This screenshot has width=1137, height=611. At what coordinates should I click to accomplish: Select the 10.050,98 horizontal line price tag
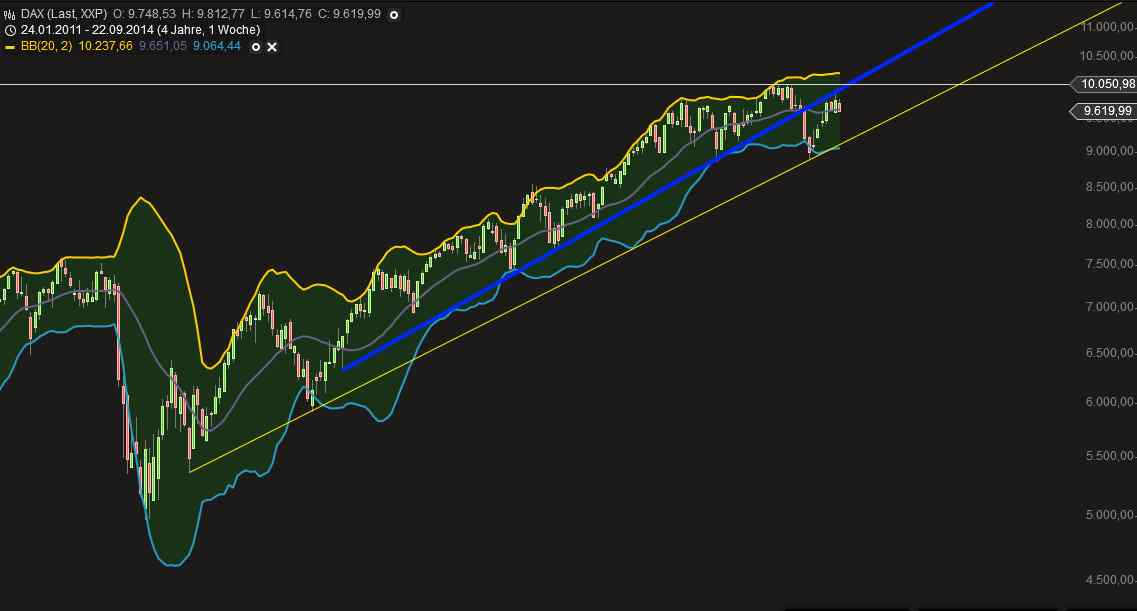coord(1104,84)
